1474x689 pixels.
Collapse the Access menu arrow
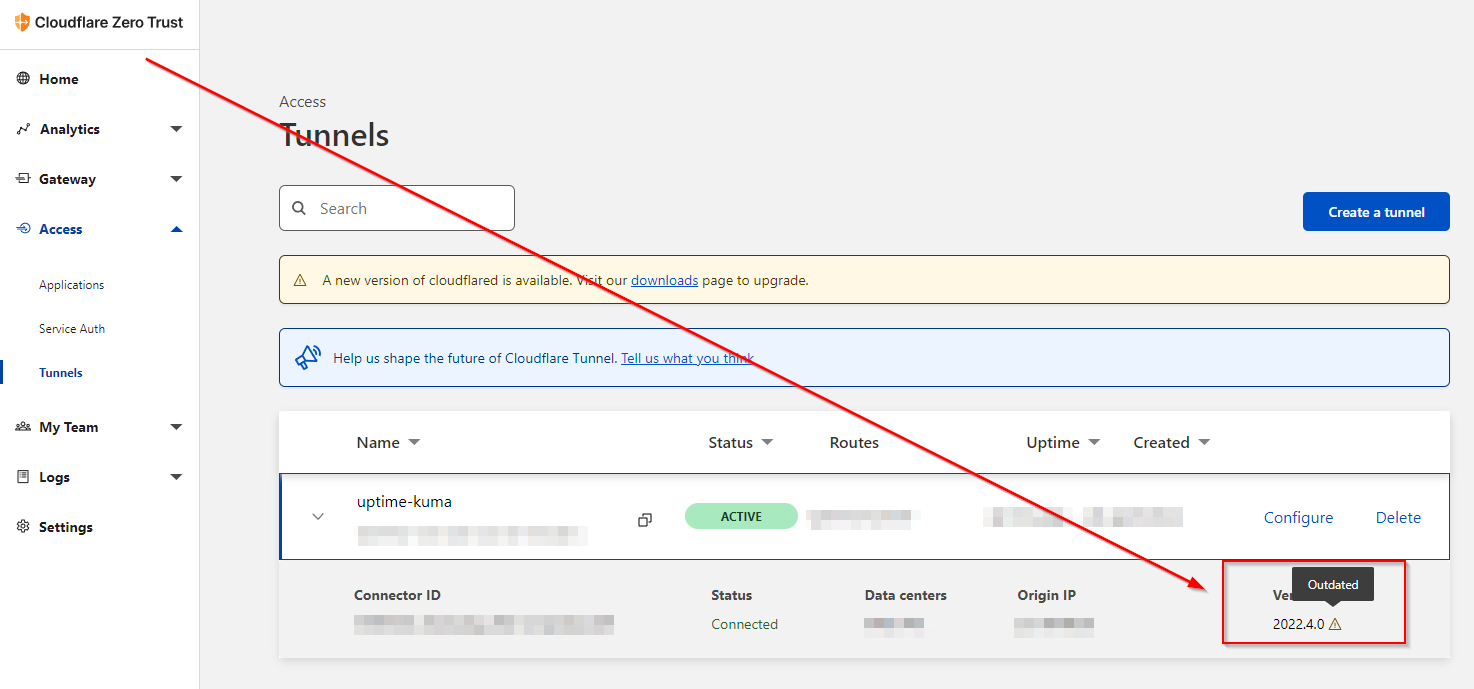coord(176,229)
